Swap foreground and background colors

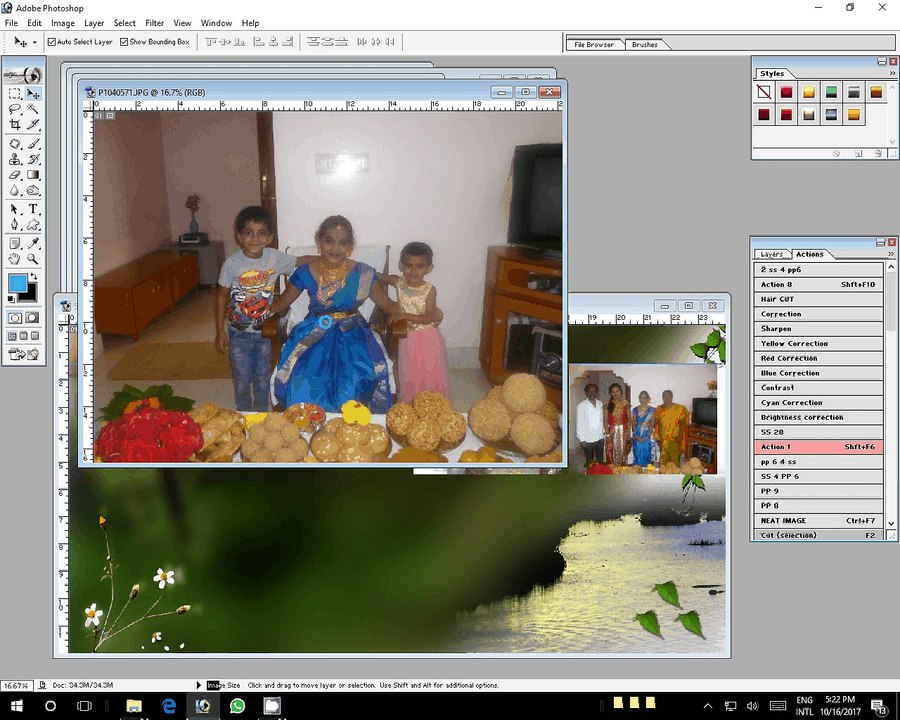[33, 277]
